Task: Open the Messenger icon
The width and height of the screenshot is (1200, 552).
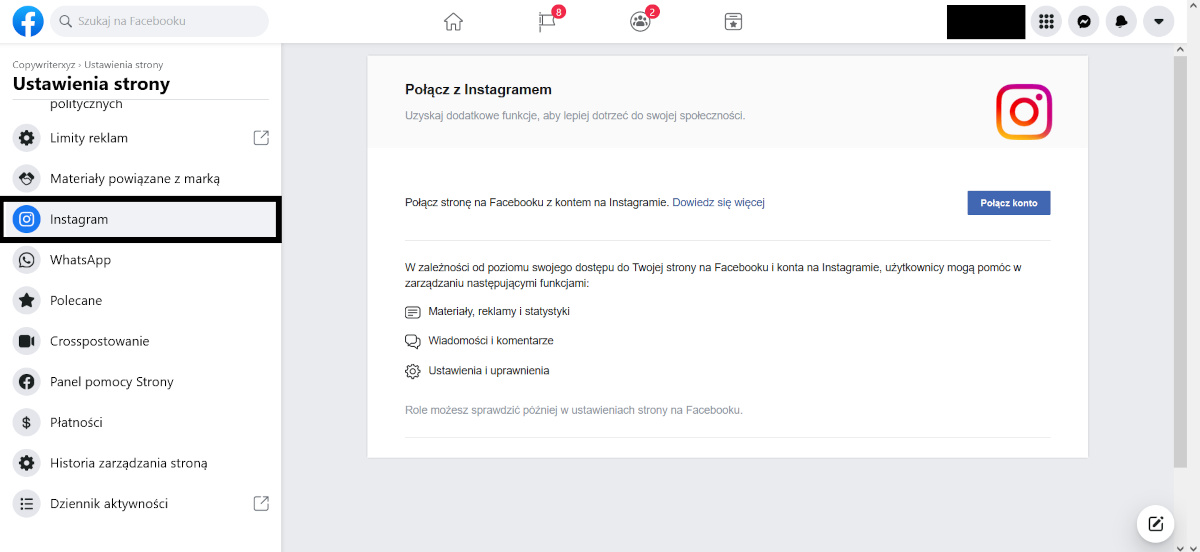Action: 1084,21
